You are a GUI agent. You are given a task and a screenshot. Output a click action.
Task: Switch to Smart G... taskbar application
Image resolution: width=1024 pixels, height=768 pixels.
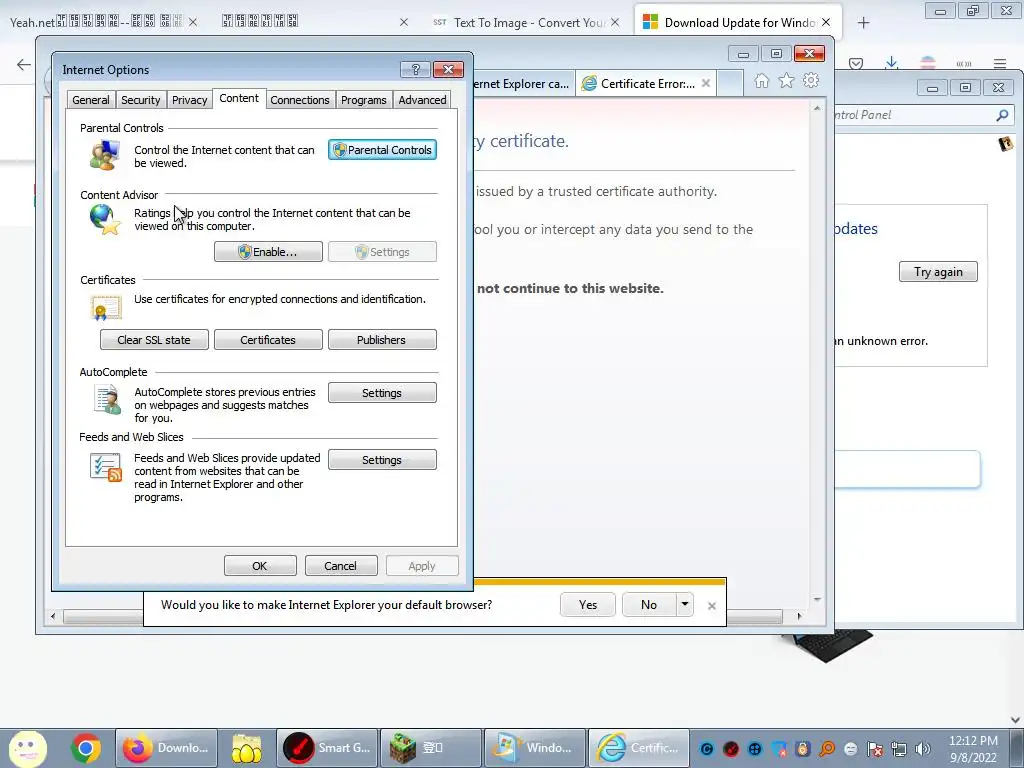[327, 748]
